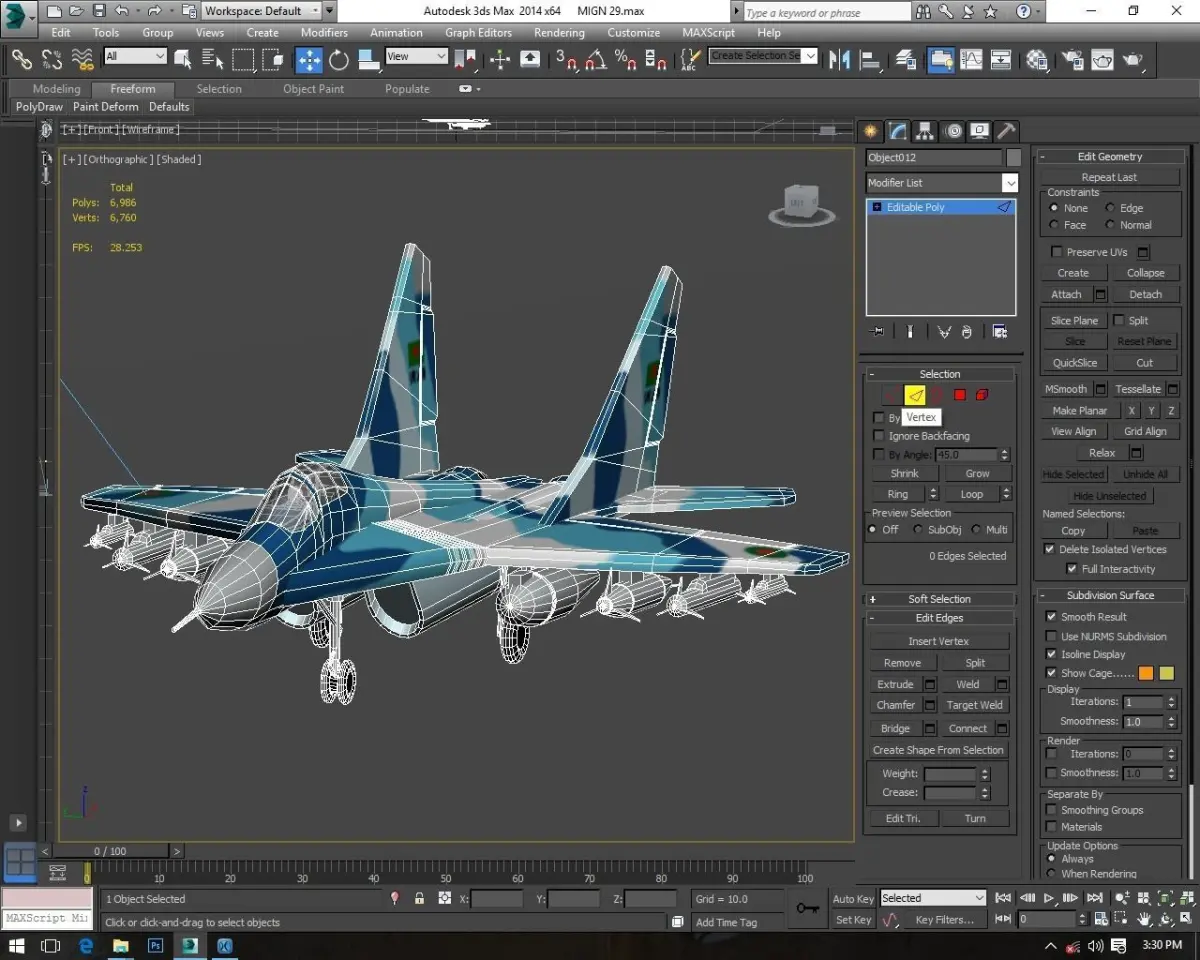Click the Grow selection button
The height and width of the screenshot is (960, 1200).
[x=977, y=474]
